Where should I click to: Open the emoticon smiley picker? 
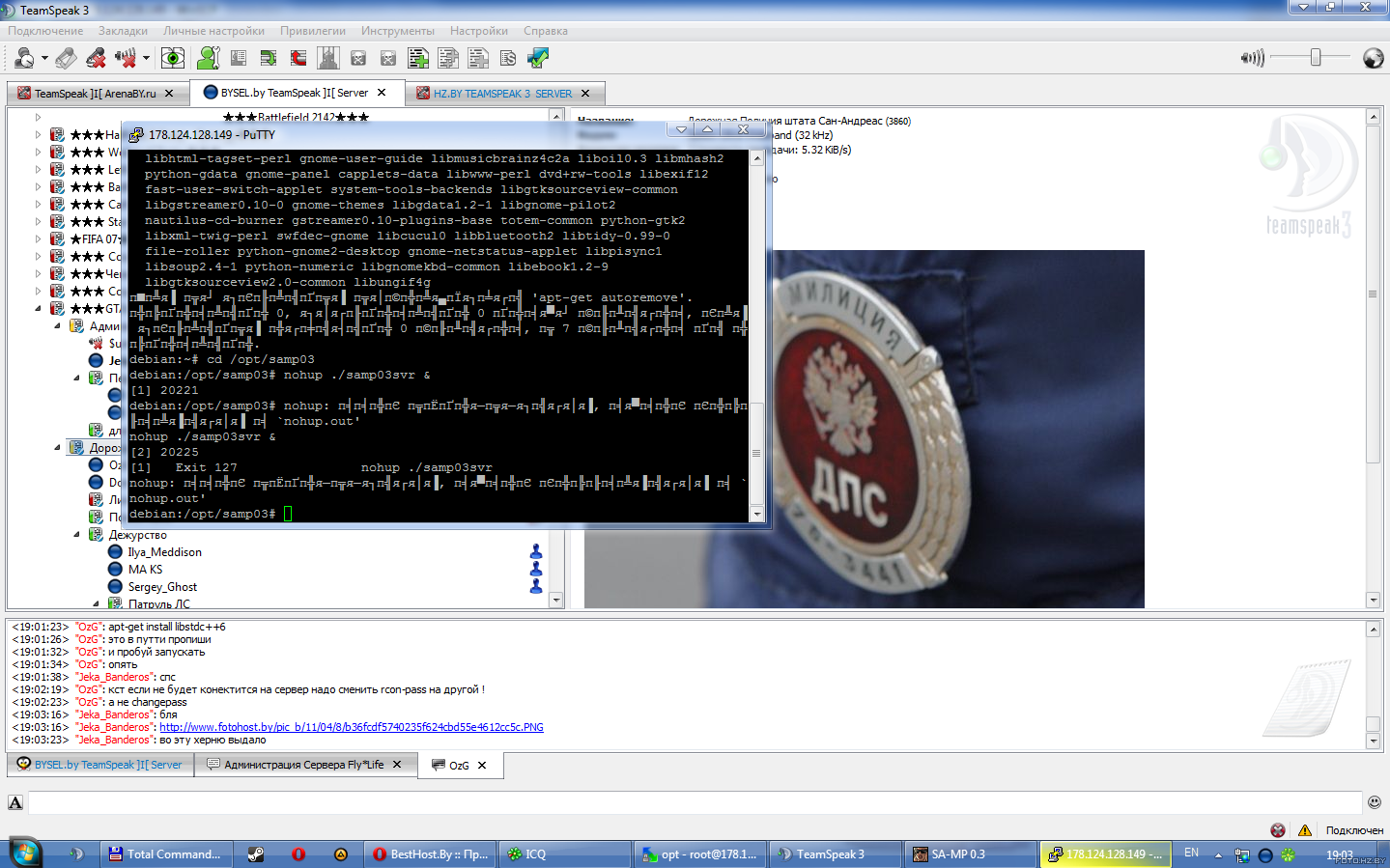click(x=1374, y=801)
